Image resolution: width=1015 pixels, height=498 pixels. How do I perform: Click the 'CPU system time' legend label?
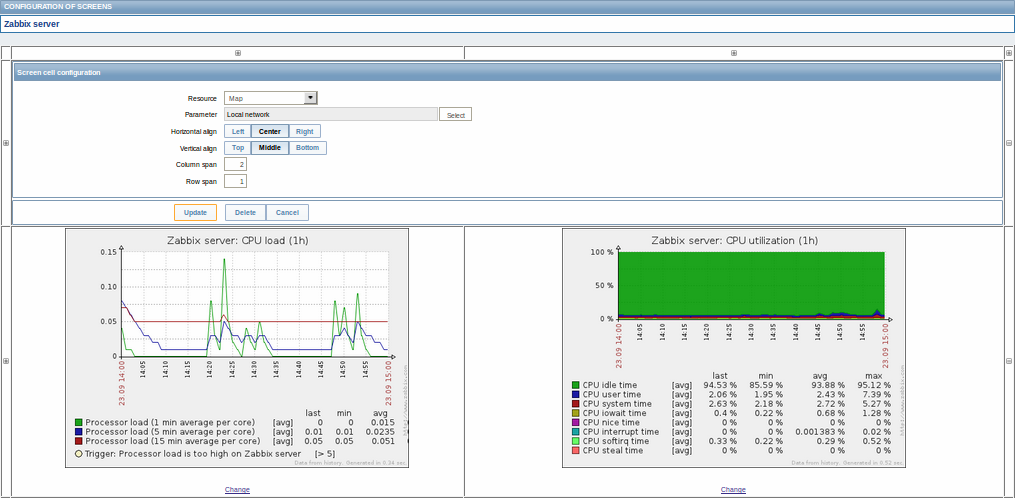(616, 403)
